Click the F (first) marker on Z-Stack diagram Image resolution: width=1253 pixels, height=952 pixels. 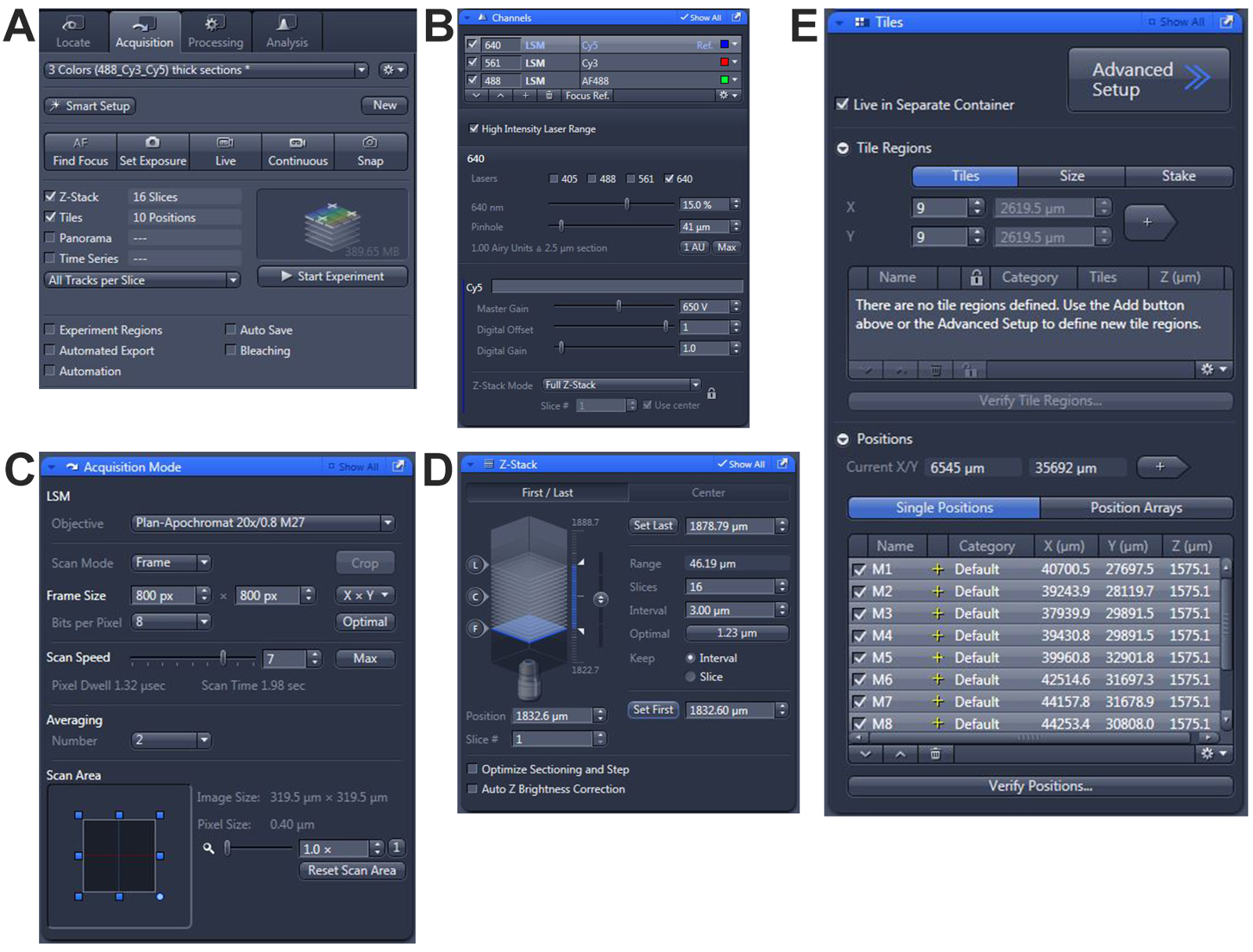click(x=475, y=628)
